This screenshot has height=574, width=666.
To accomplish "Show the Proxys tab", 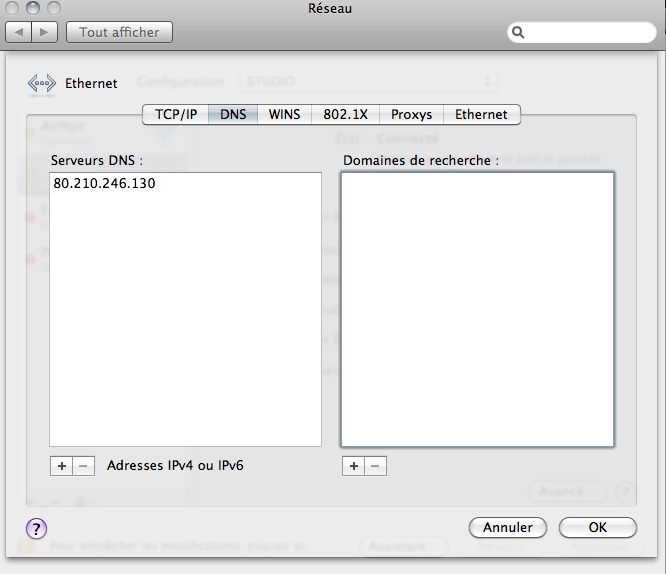I will (411, 114).
